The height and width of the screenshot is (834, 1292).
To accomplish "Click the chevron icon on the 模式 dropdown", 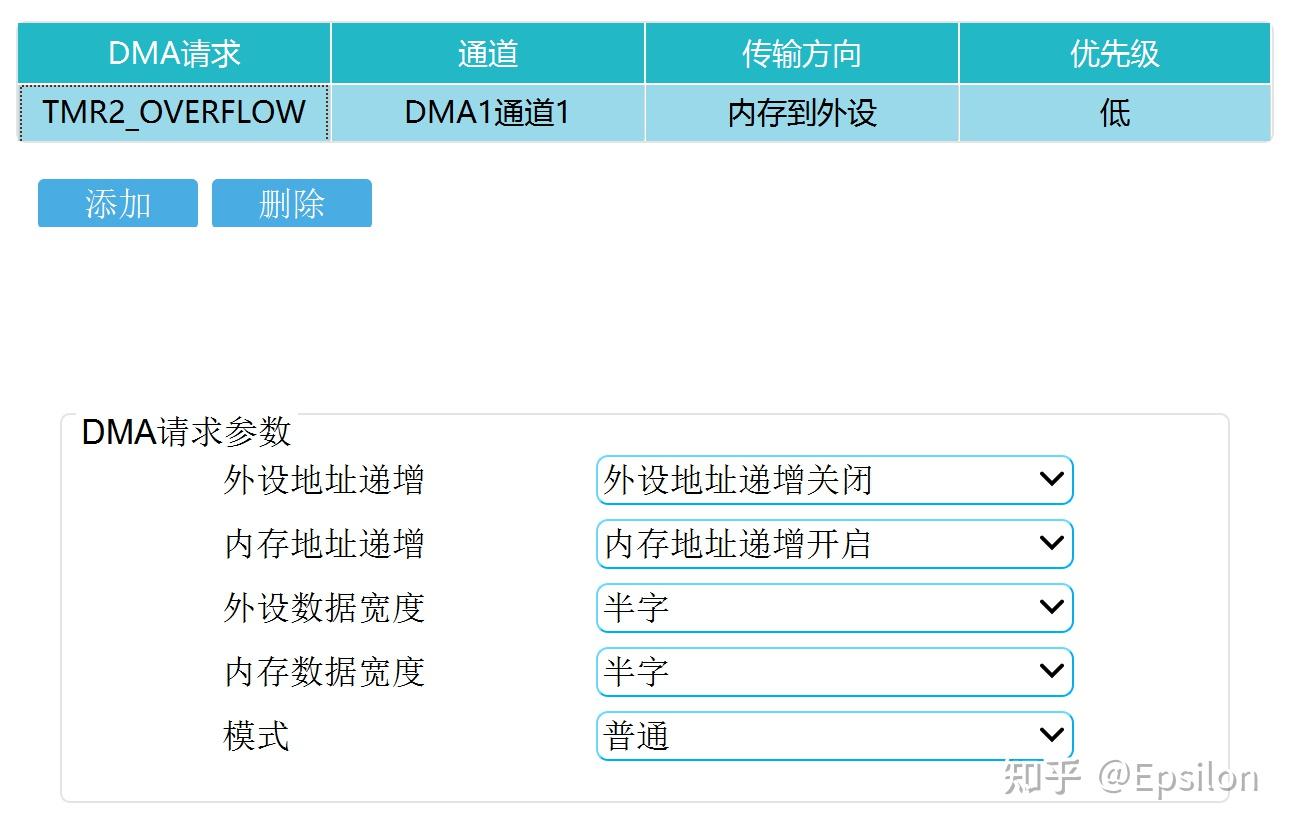I will point(1051,736).
